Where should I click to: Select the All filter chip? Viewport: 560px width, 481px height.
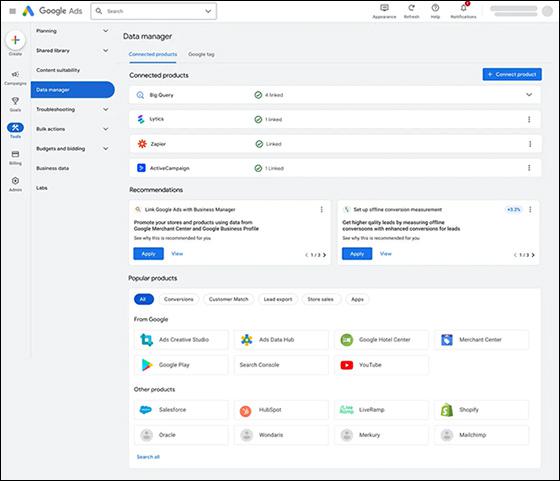tap(144, 299)
